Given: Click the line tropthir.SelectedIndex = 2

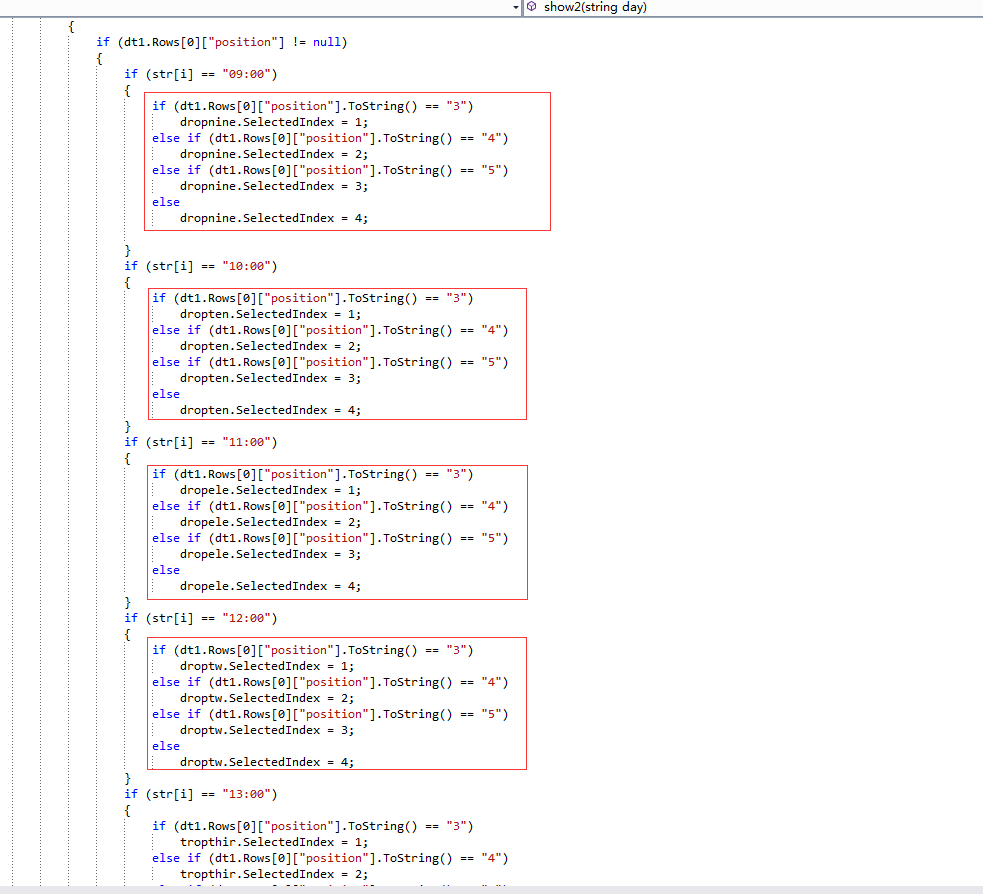Looking at the screenshot, I should [x=273, y=874].
